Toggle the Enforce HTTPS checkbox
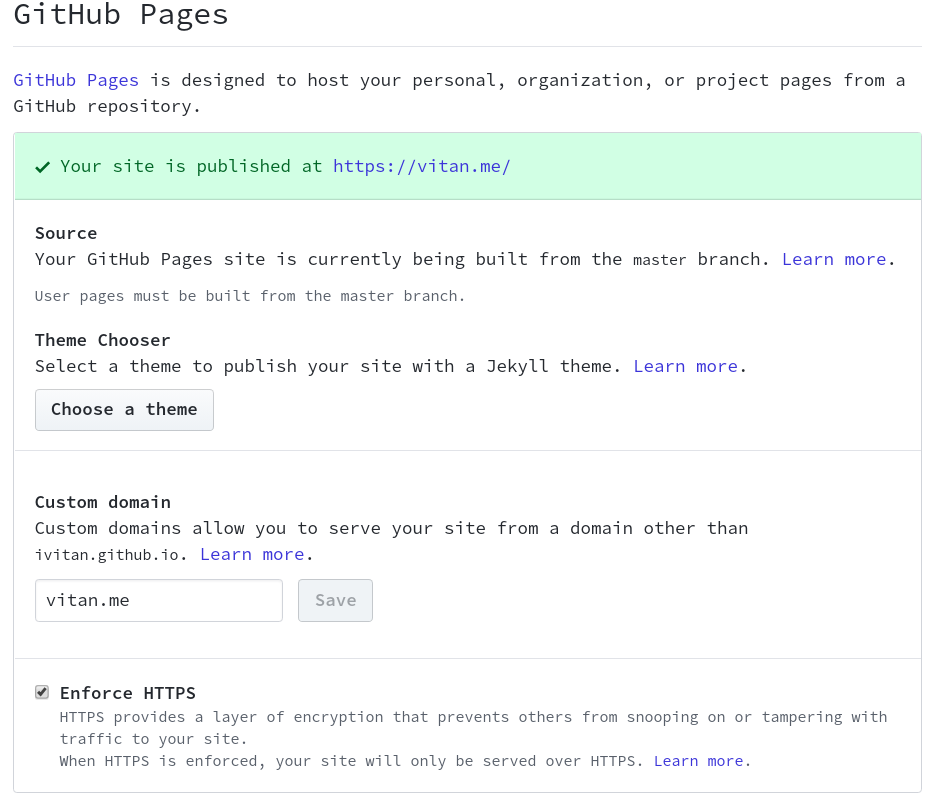The height and width of the screenshot is (809, 942). pos(42,692)
